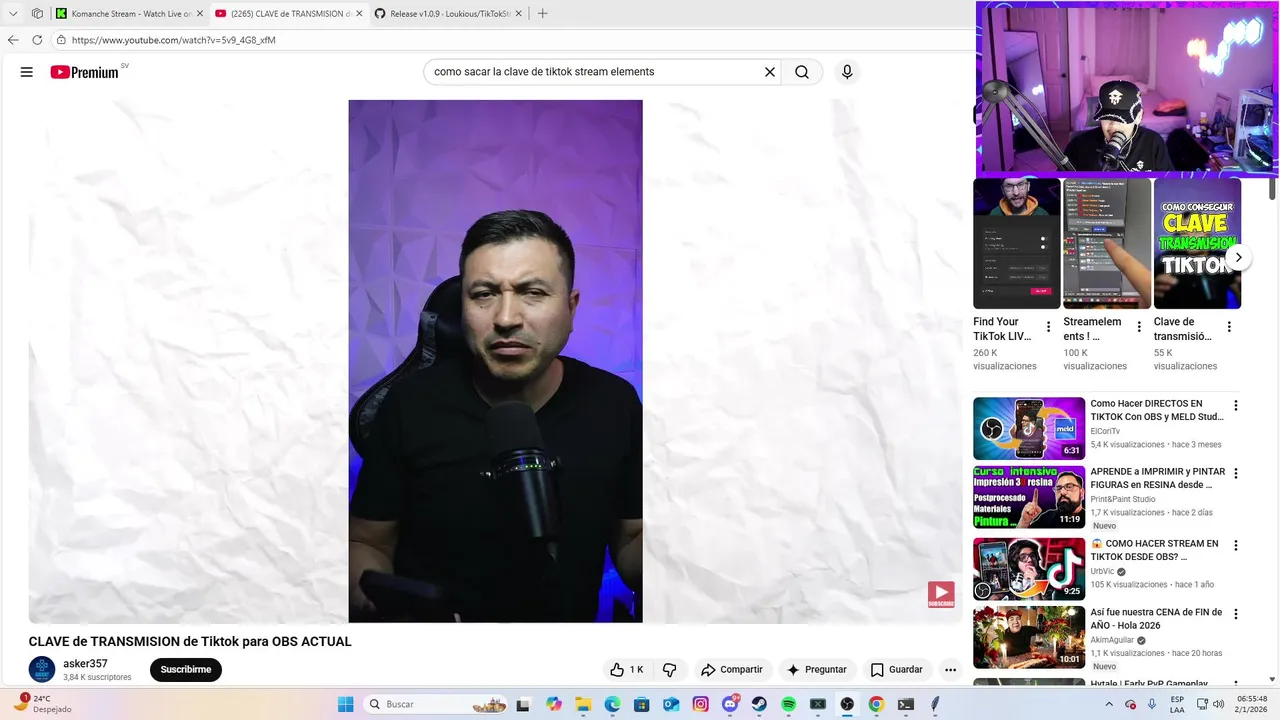The image size is (1280, 720).
Task: Open Windows Start menu
Action: (345, 704)
